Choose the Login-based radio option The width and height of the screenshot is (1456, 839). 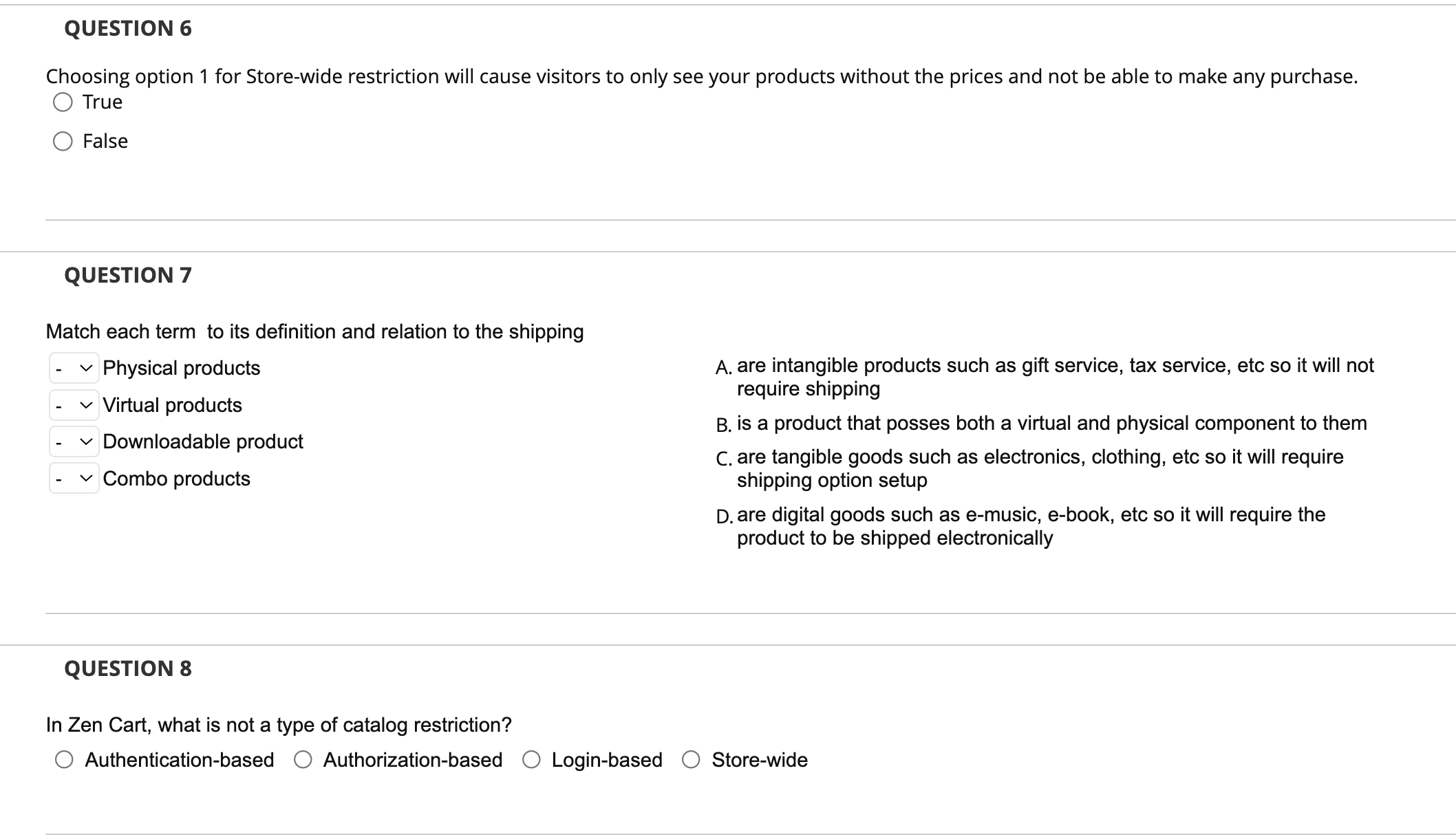[x=531, y=760]
